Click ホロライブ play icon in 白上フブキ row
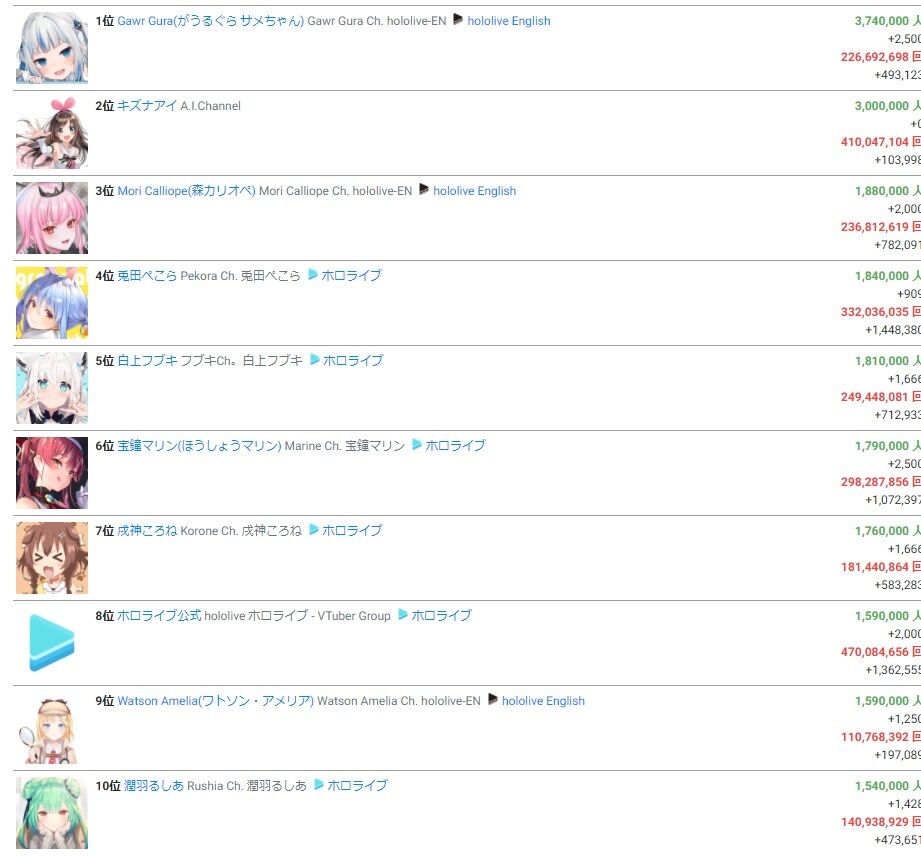This screenshot has height=856, width=921. tap(314, 360)
